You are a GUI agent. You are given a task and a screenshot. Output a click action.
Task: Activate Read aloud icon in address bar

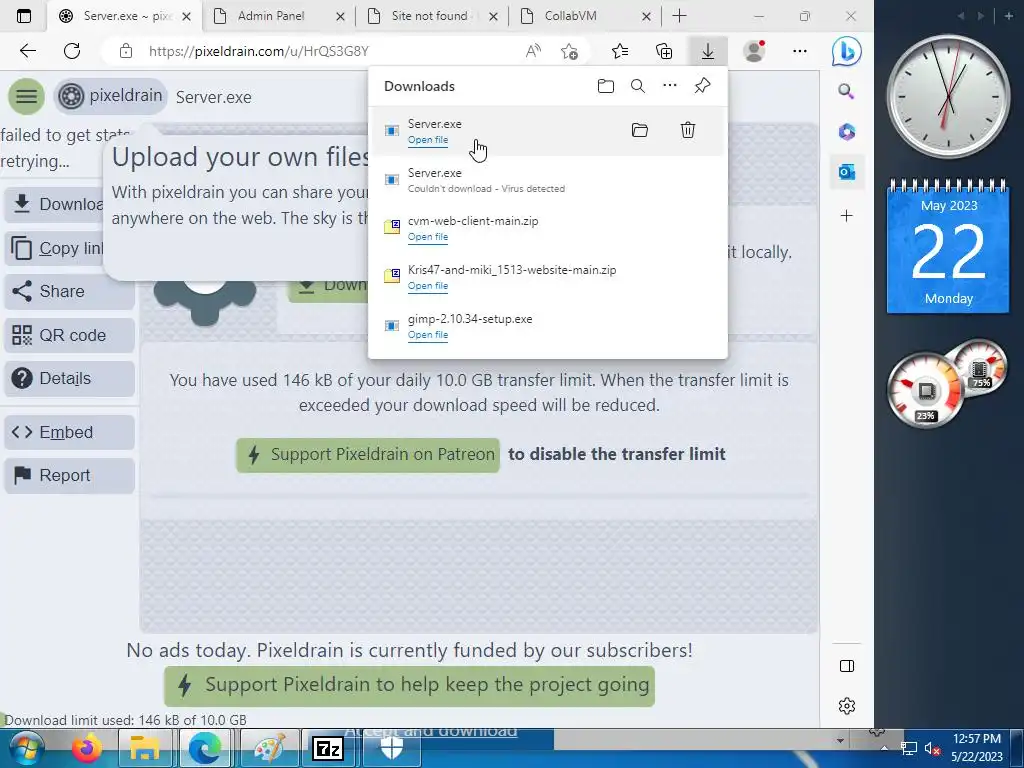coord(534,51)
